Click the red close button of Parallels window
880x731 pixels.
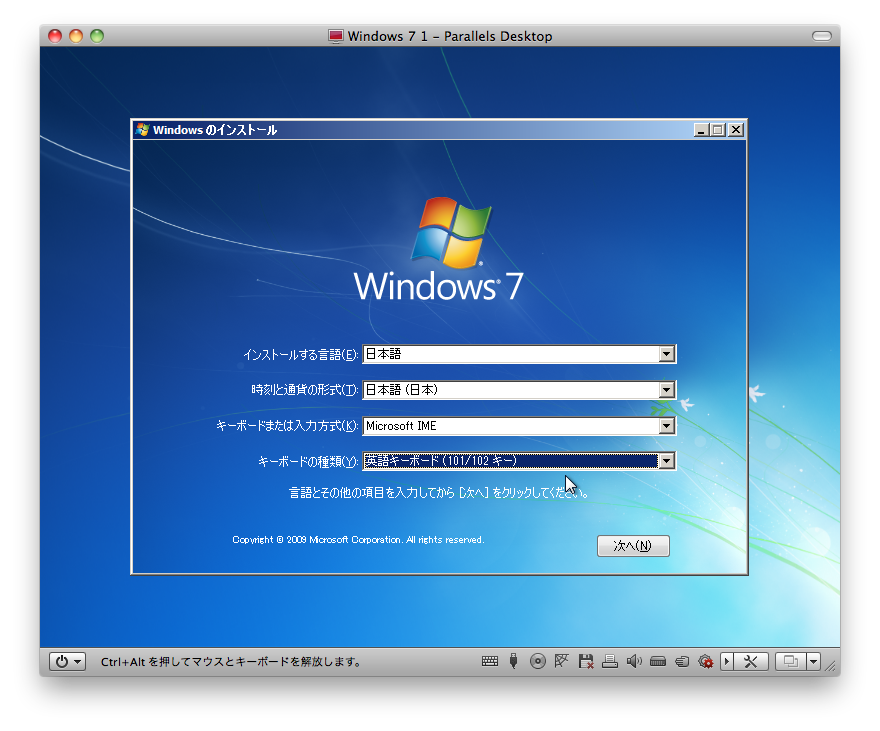tap(54, 36)
